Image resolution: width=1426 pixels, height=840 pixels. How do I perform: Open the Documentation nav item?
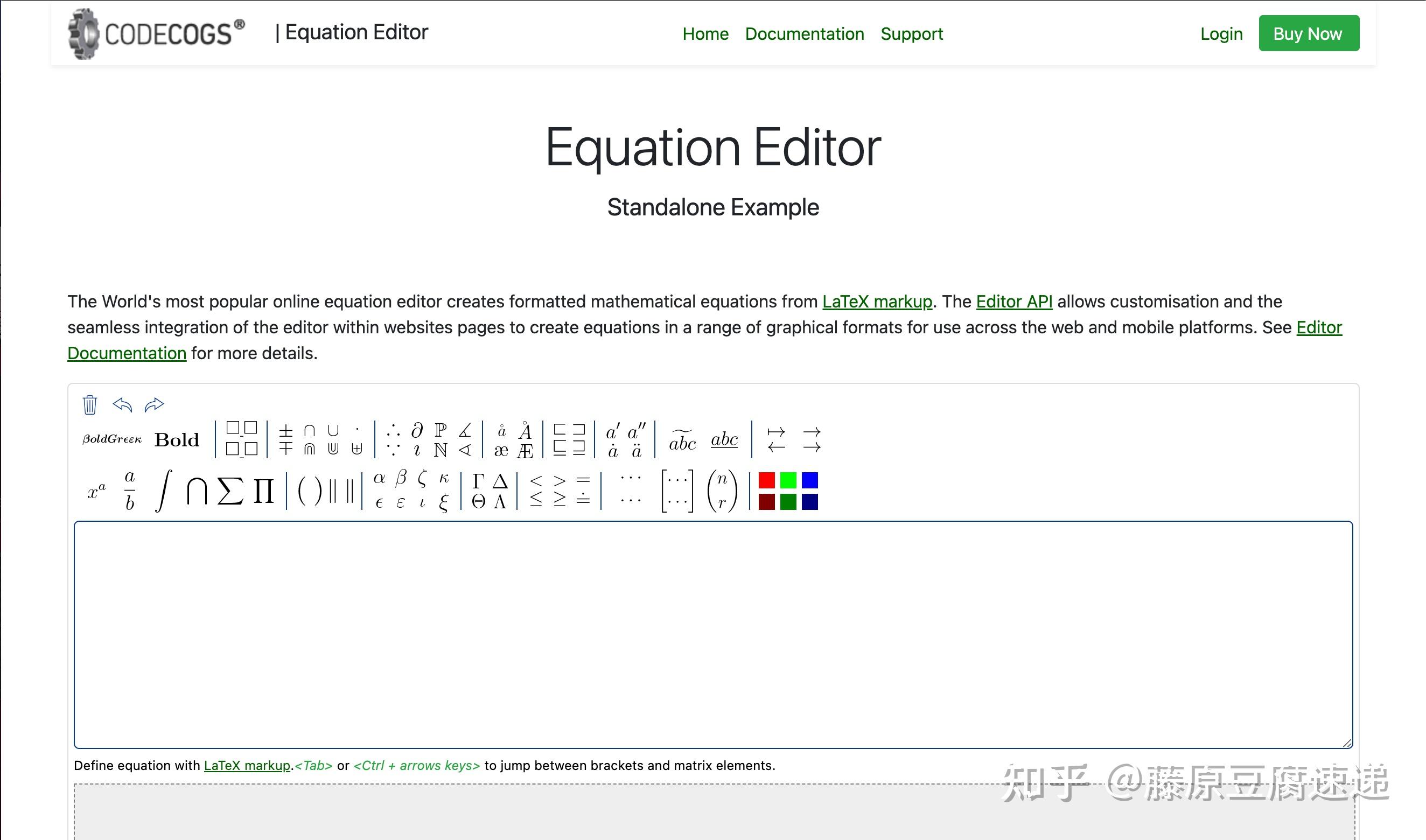click(x=804, y=34)
